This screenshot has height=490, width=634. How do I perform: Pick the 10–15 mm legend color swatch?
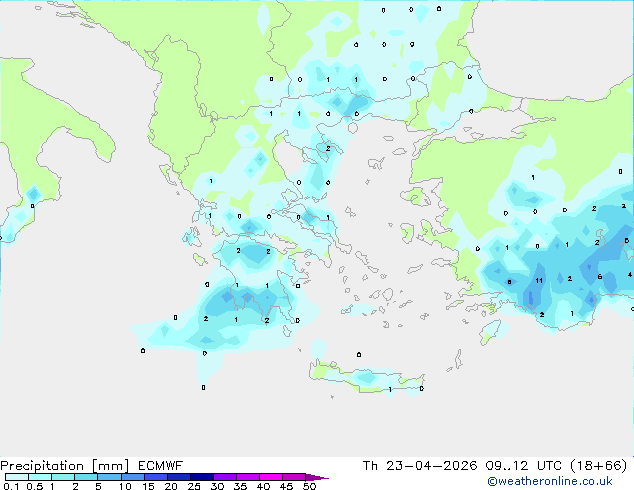[133, 477]
